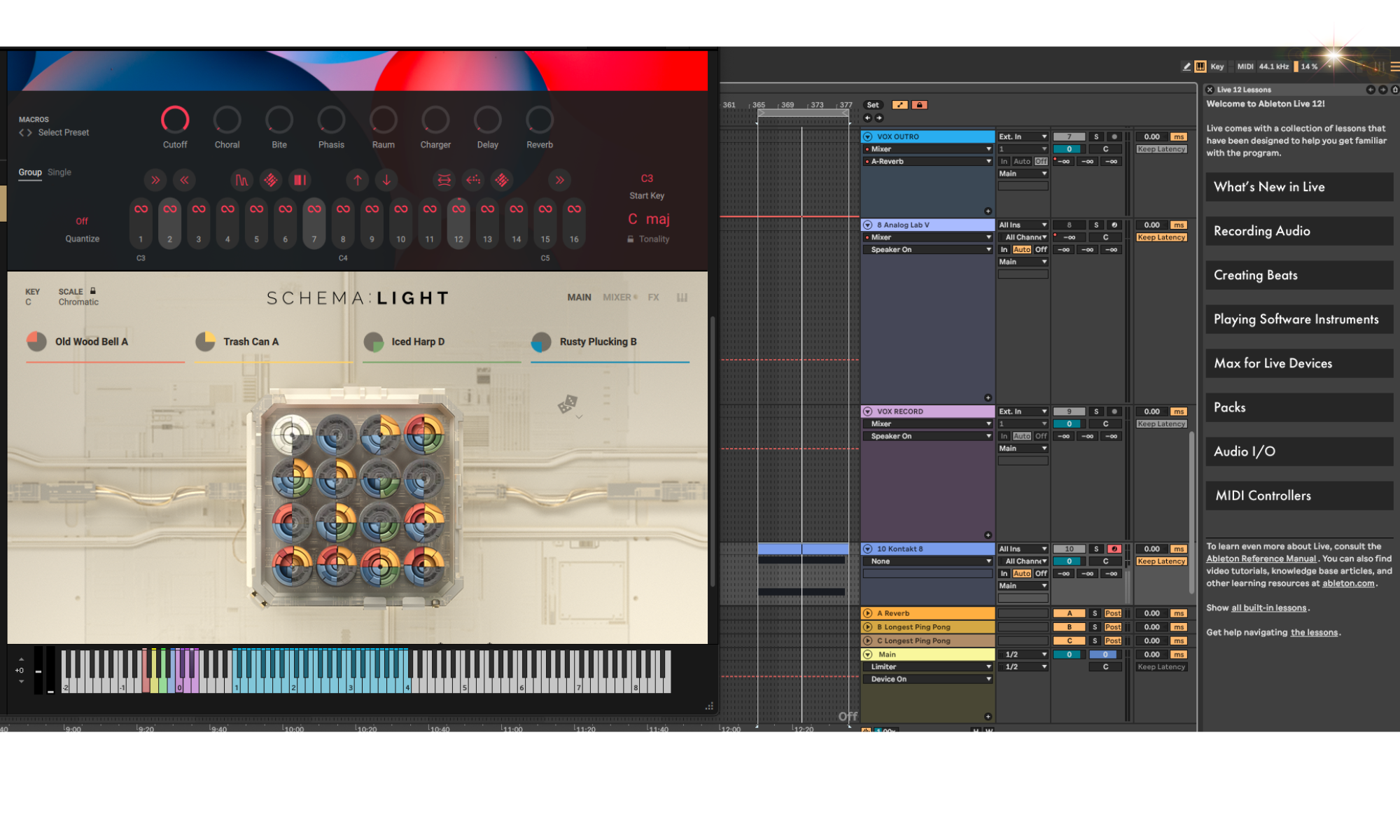Open the Recording Audio lesson
Image resolution: width=1400 pixels, height=840 pixels.
(1299, 231)
